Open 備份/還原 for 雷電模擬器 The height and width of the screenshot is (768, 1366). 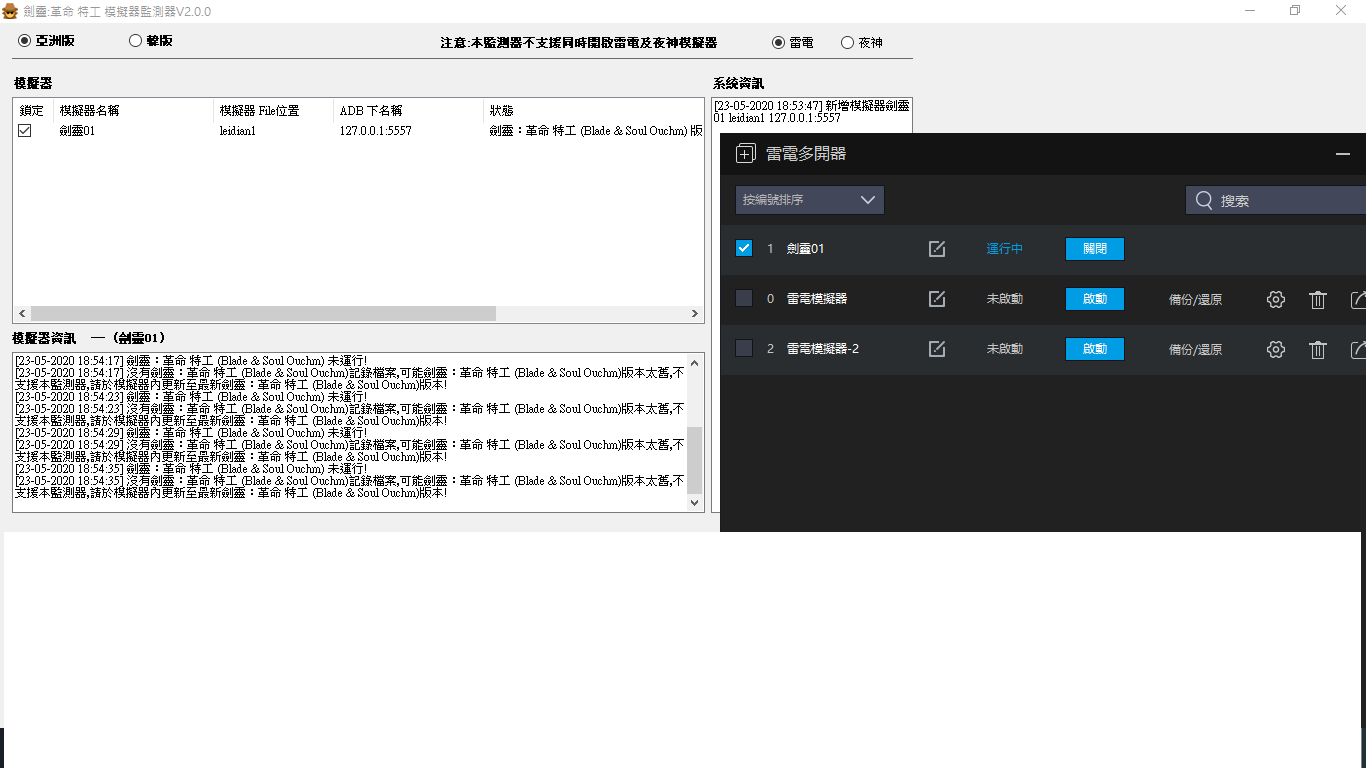(1195, 299)
